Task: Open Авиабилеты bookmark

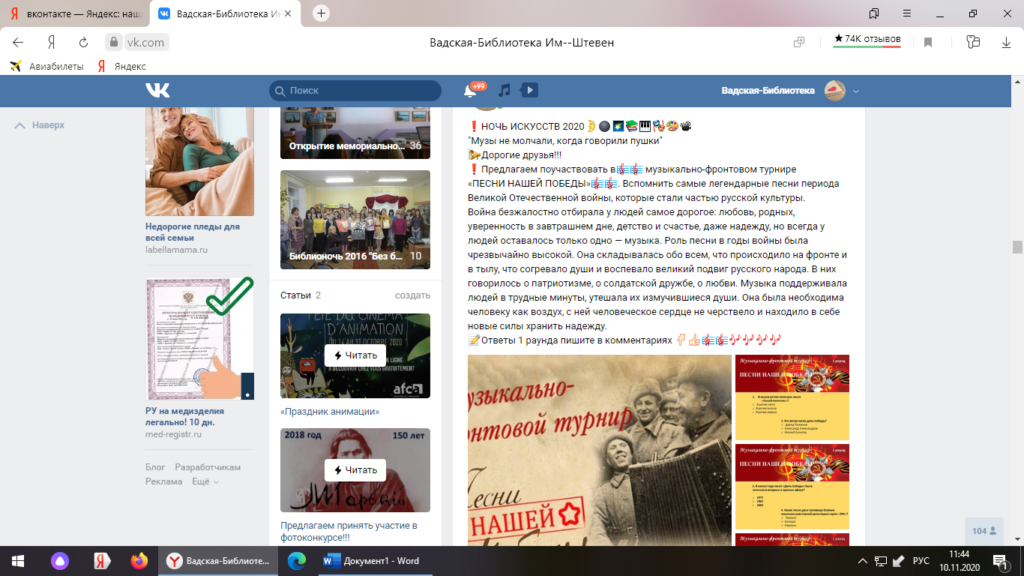Action: [47, 66]
